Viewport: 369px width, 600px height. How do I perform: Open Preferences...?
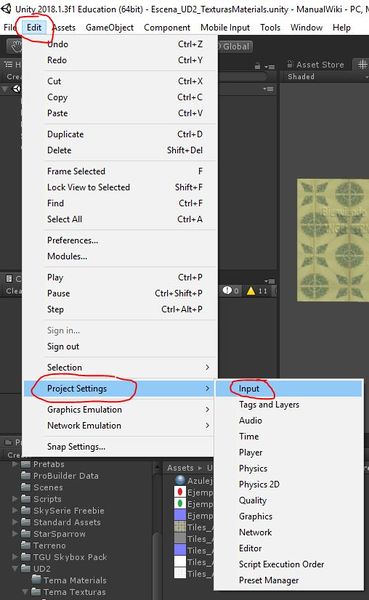pos(121,241)
